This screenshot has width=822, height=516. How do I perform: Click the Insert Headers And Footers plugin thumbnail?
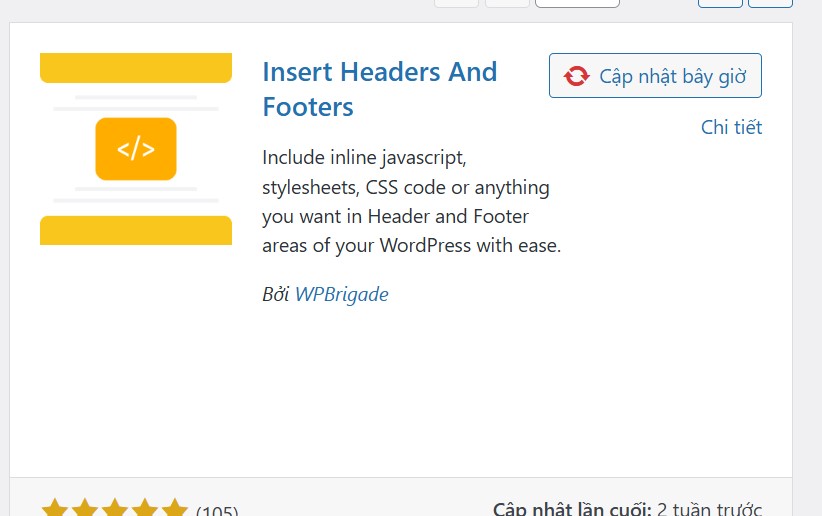136,148
